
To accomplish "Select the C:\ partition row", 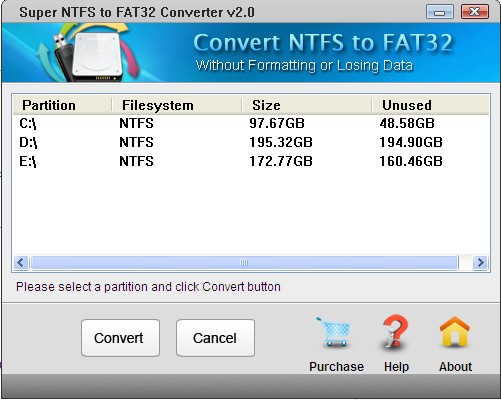I will 251,124.
